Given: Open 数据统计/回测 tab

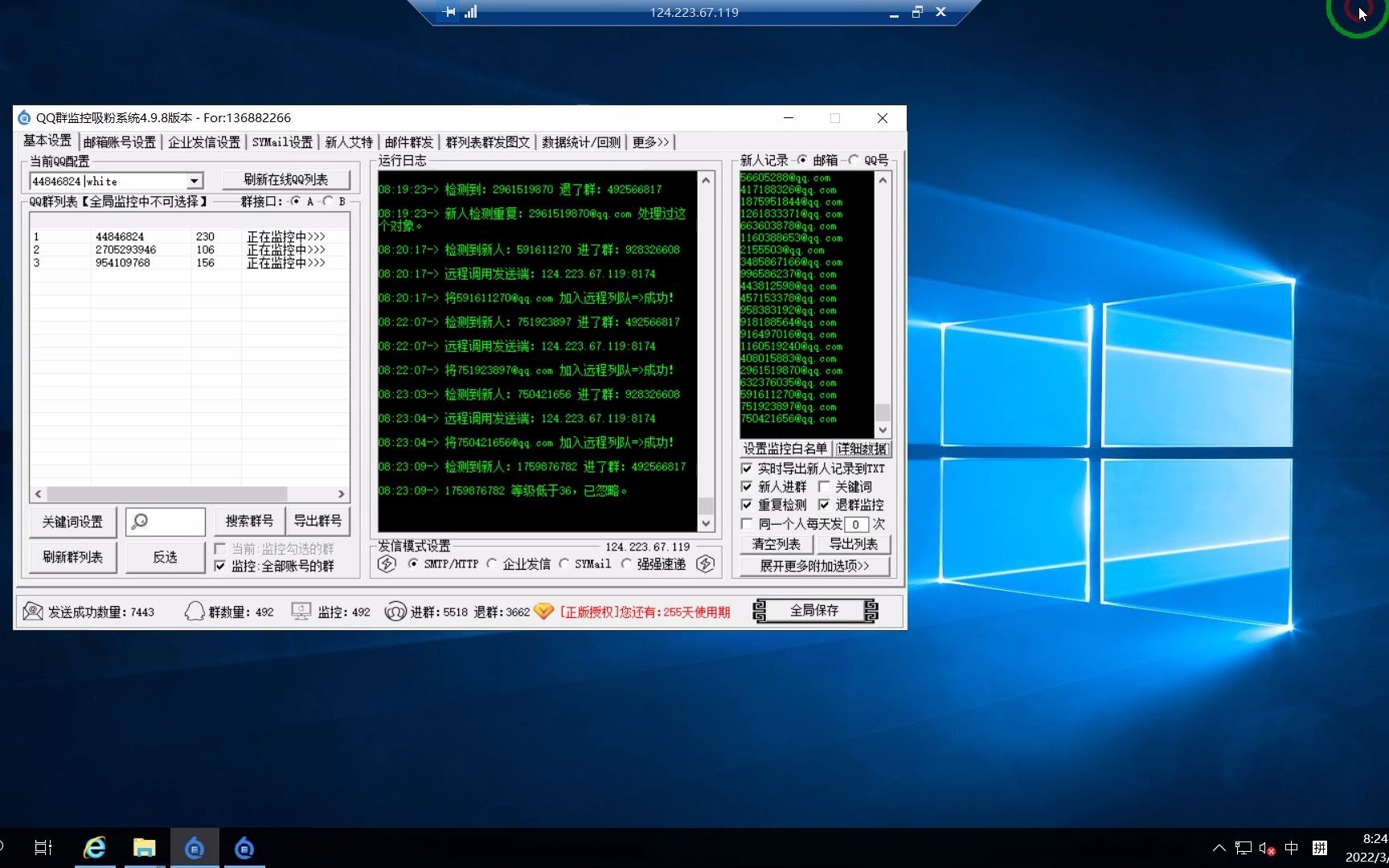Looking at the screenshot, I should [x=581, y=142].
